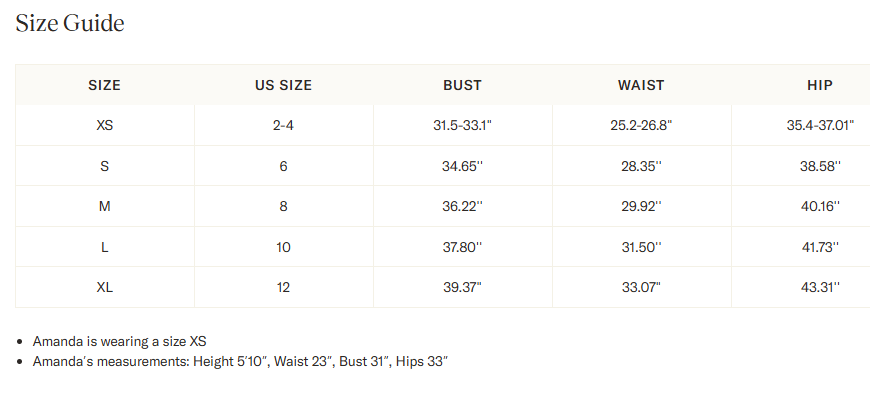Select the XS size row label

(104, 125)
